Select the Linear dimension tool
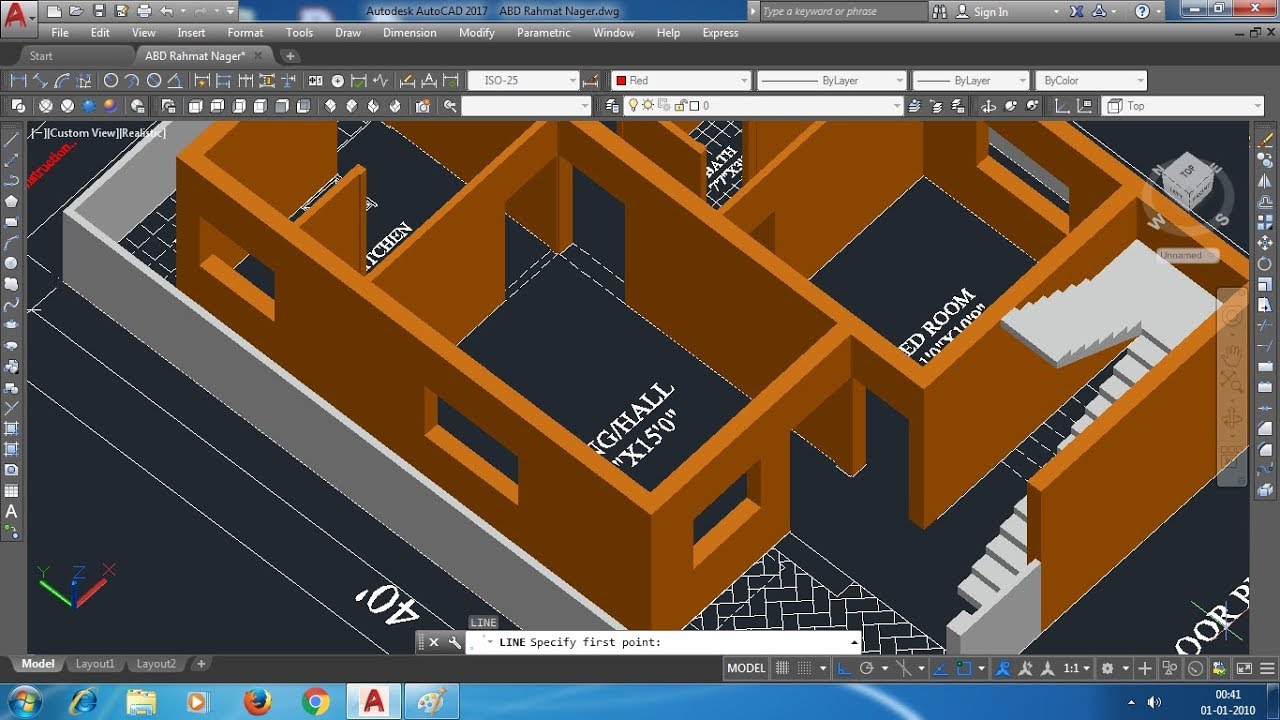Viewport: 1280px width, 720px height. click(18, 80)
